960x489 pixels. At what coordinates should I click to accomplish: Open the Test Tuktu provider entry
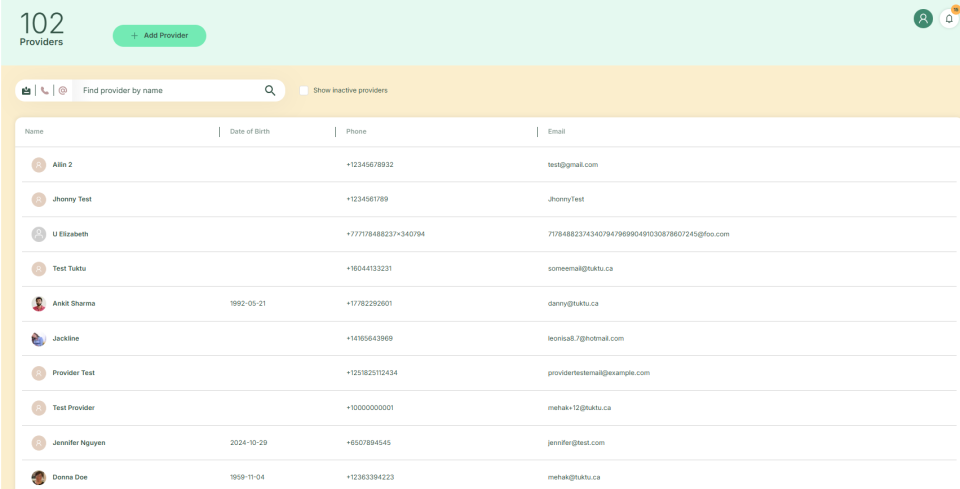pyautogui.click(x=71, y=268)
